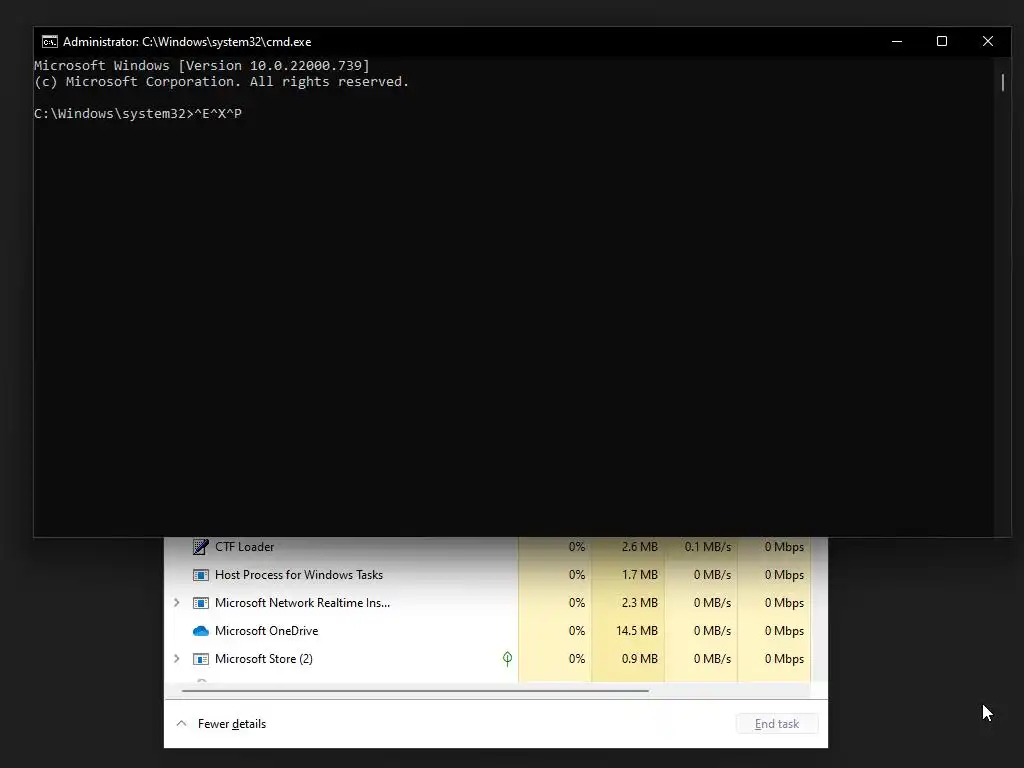The width and height of the screenshot is (1024, 768).
Task: Click the cmd.exe vertical scrollbar thumb
Action: [x=1002, y=82]
